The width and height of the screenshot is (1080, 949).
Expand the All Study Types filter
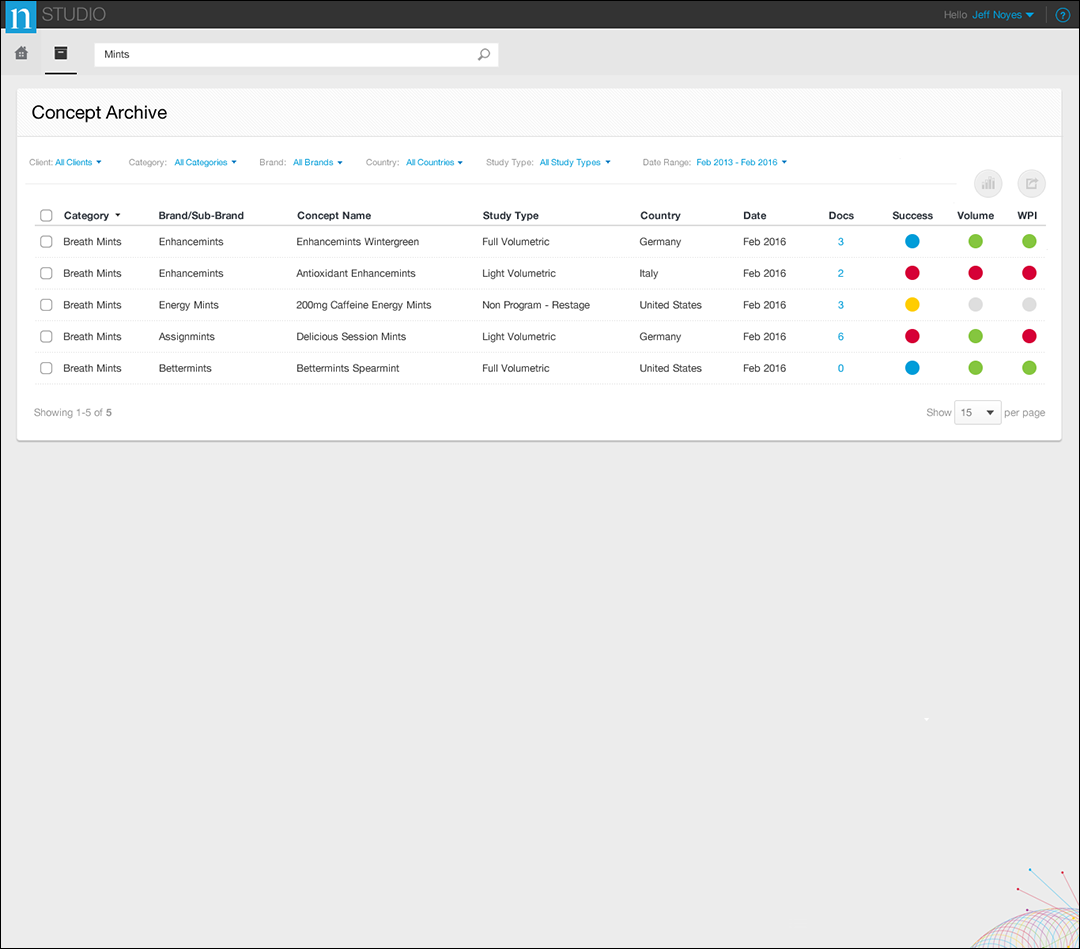(575, 163)
